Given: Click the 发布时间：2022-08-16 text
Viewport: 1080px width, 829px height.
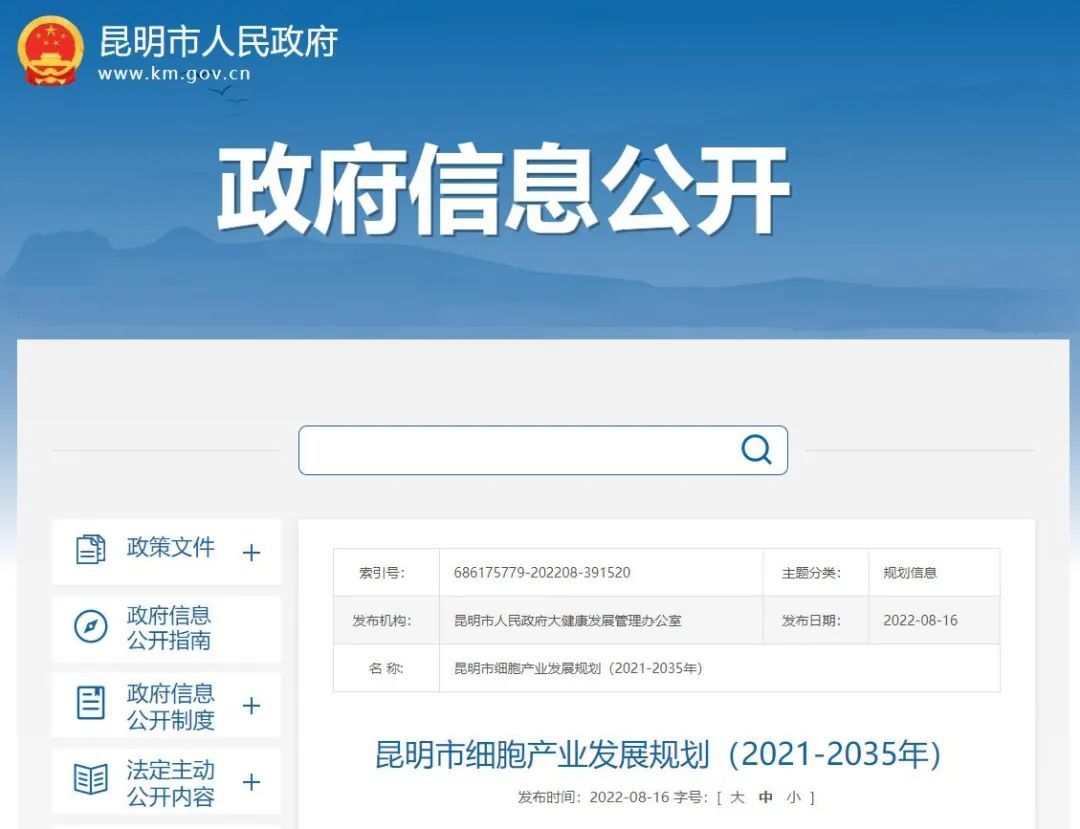Looking at the screenshot, I should (593, 797).
